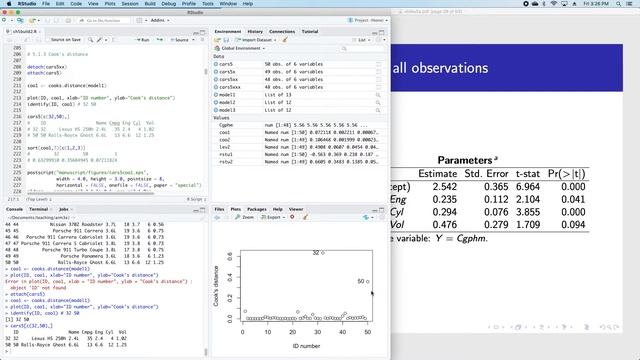Click previous plot arrow in Plots pane
640x360 pixels.
pyautogui.click(x=217, y=217)
